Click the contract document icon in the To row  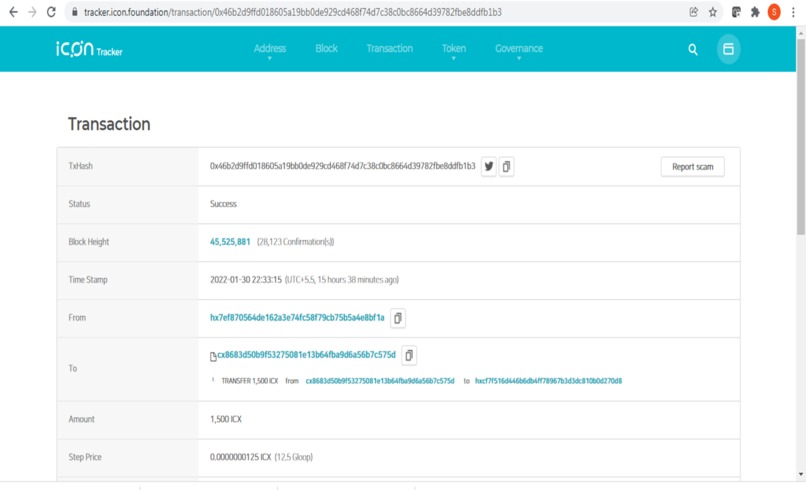[x=213, y=356]
